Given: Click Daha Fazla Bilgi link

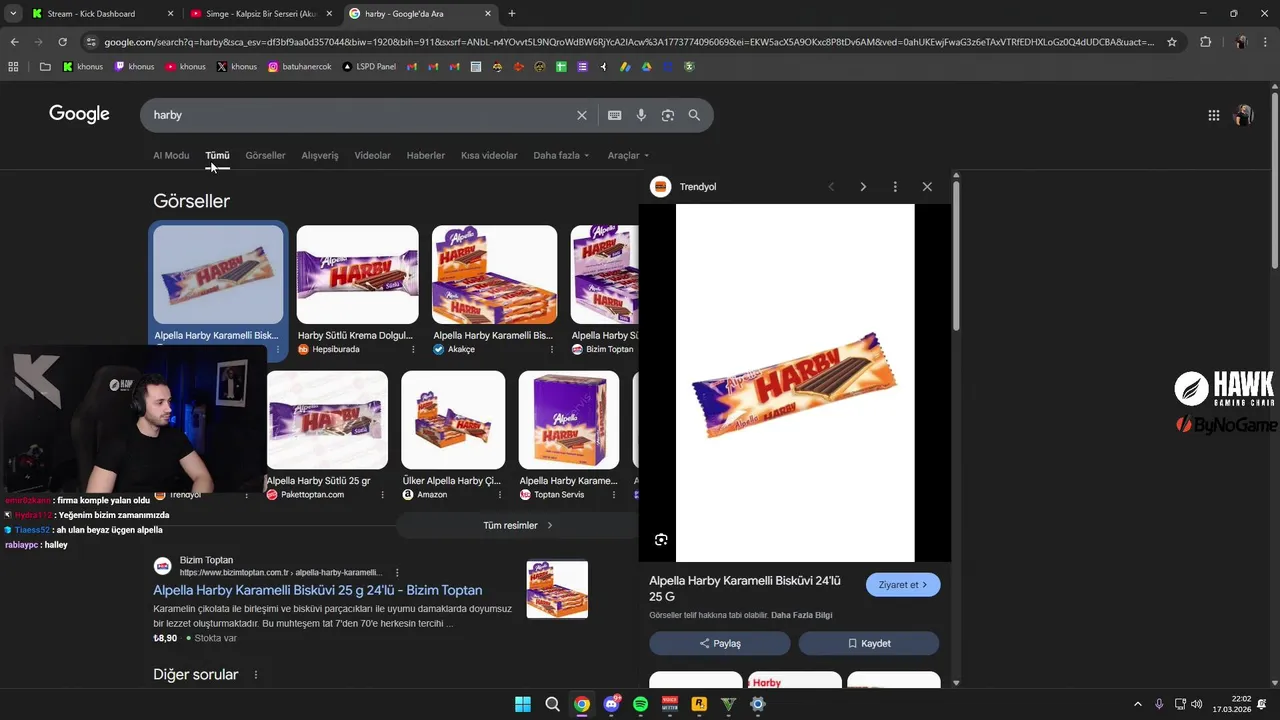Looking at the screenshot, I should click(x=801, y=615).
